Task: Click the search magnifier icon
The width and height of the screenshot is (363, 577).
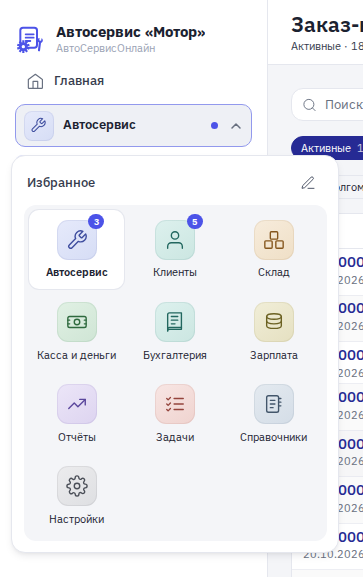Action: click(x=309, y=105)
